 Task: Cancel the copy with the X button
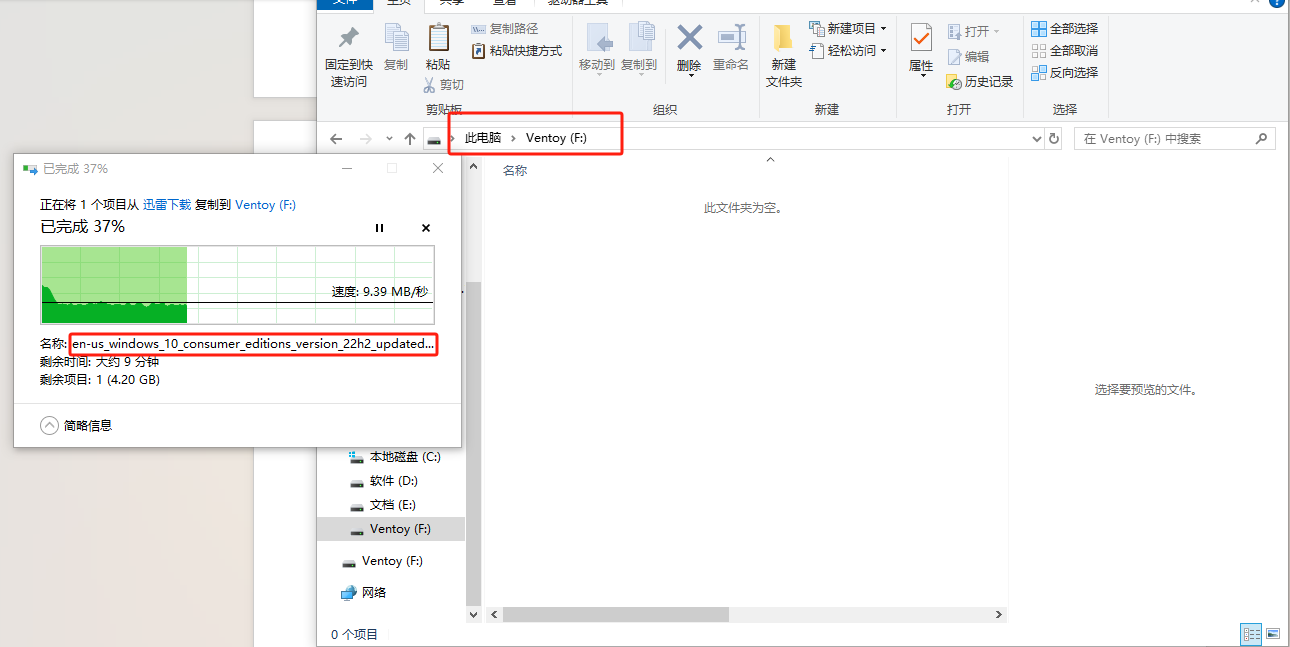[x=425, y=228]
